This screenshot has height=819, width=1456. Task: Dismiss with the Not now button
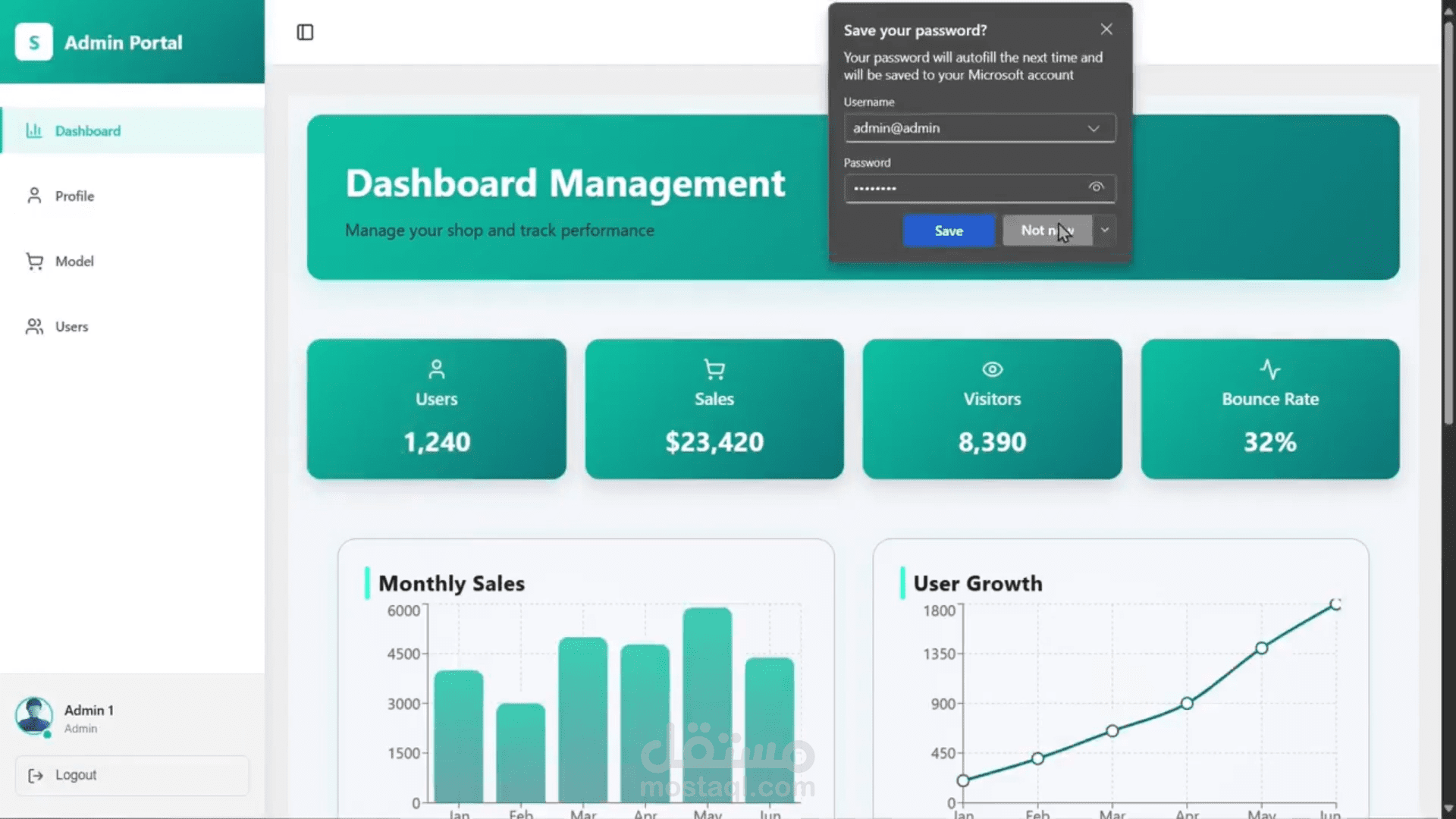(1046, 230)
